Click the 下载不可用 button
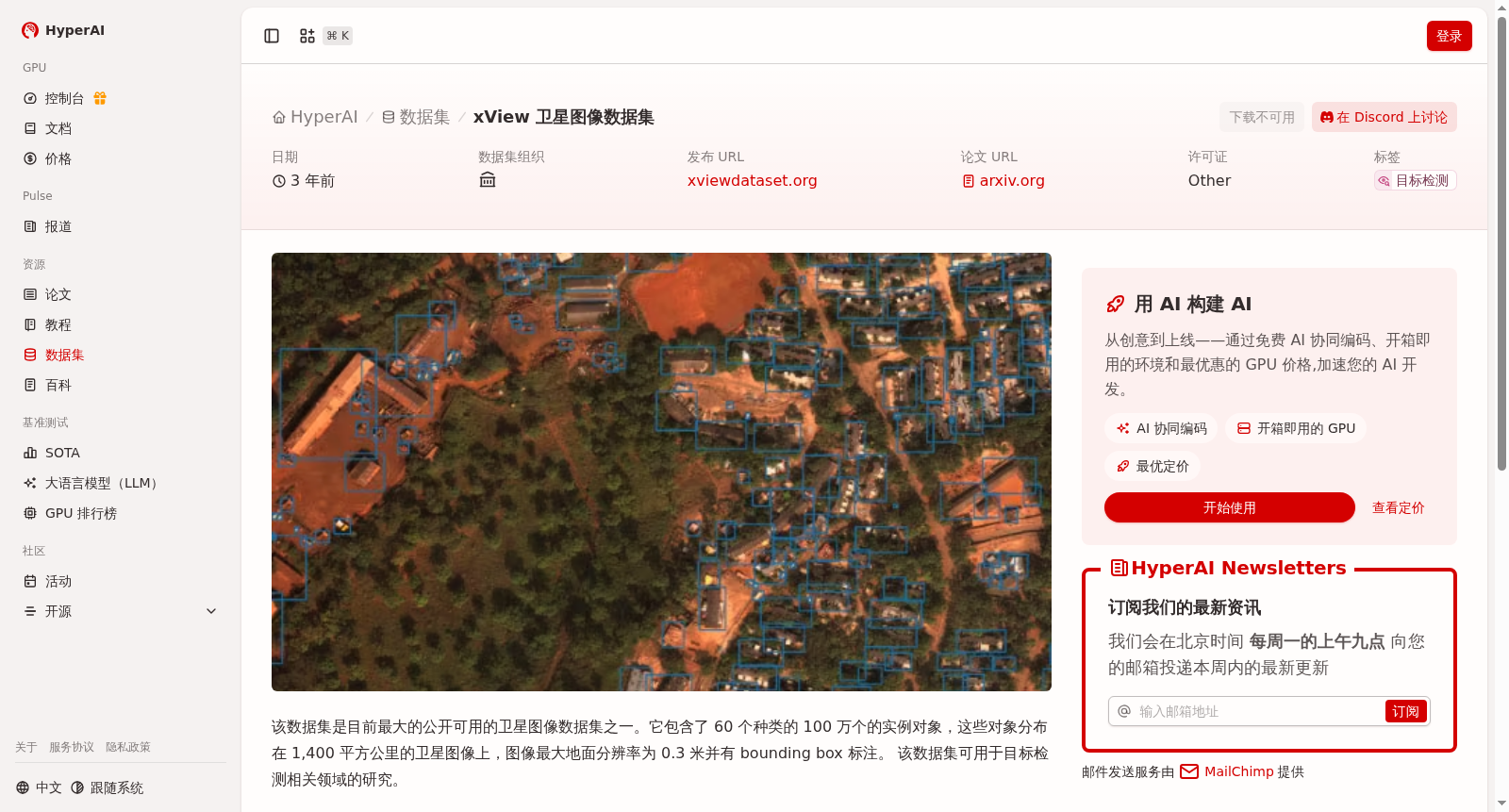The height and width of the screenshot is (812, 1509). [x=1262, y=117]
